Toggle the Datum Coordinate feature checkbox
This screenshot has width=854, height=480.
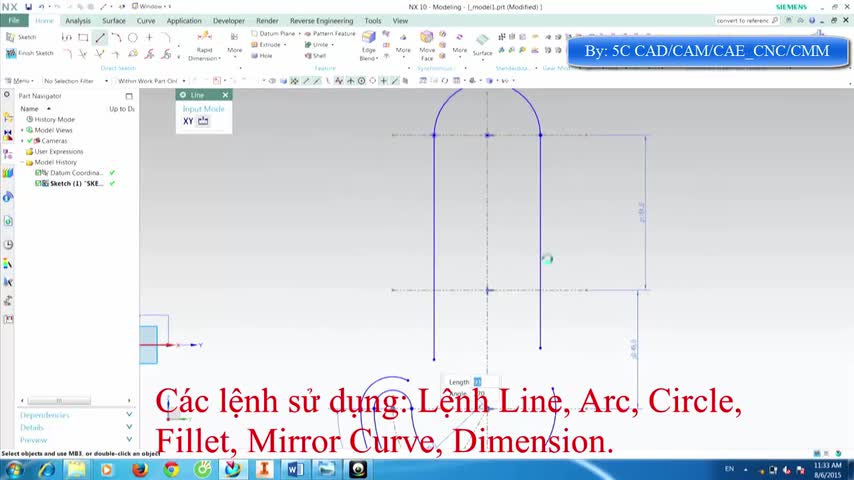(39, 173)
